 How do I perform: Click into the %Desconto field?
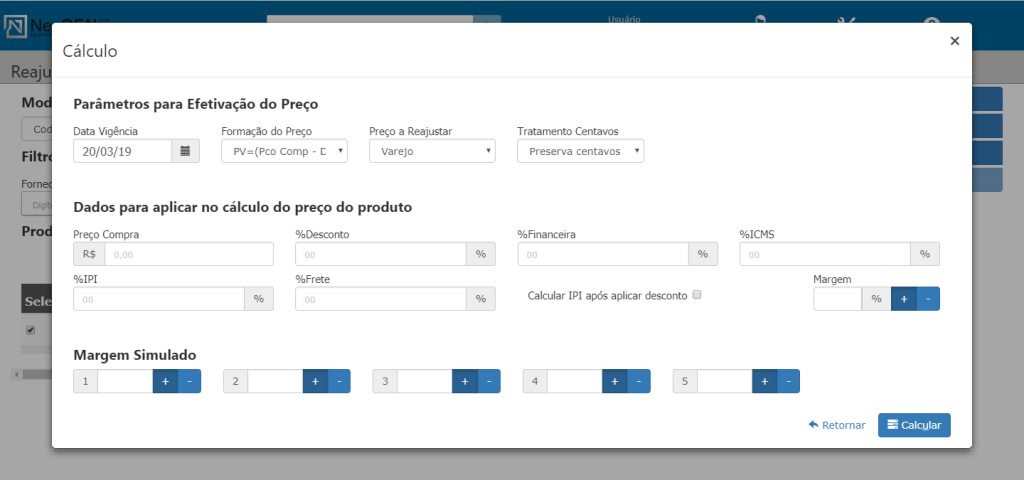(380, 254)
